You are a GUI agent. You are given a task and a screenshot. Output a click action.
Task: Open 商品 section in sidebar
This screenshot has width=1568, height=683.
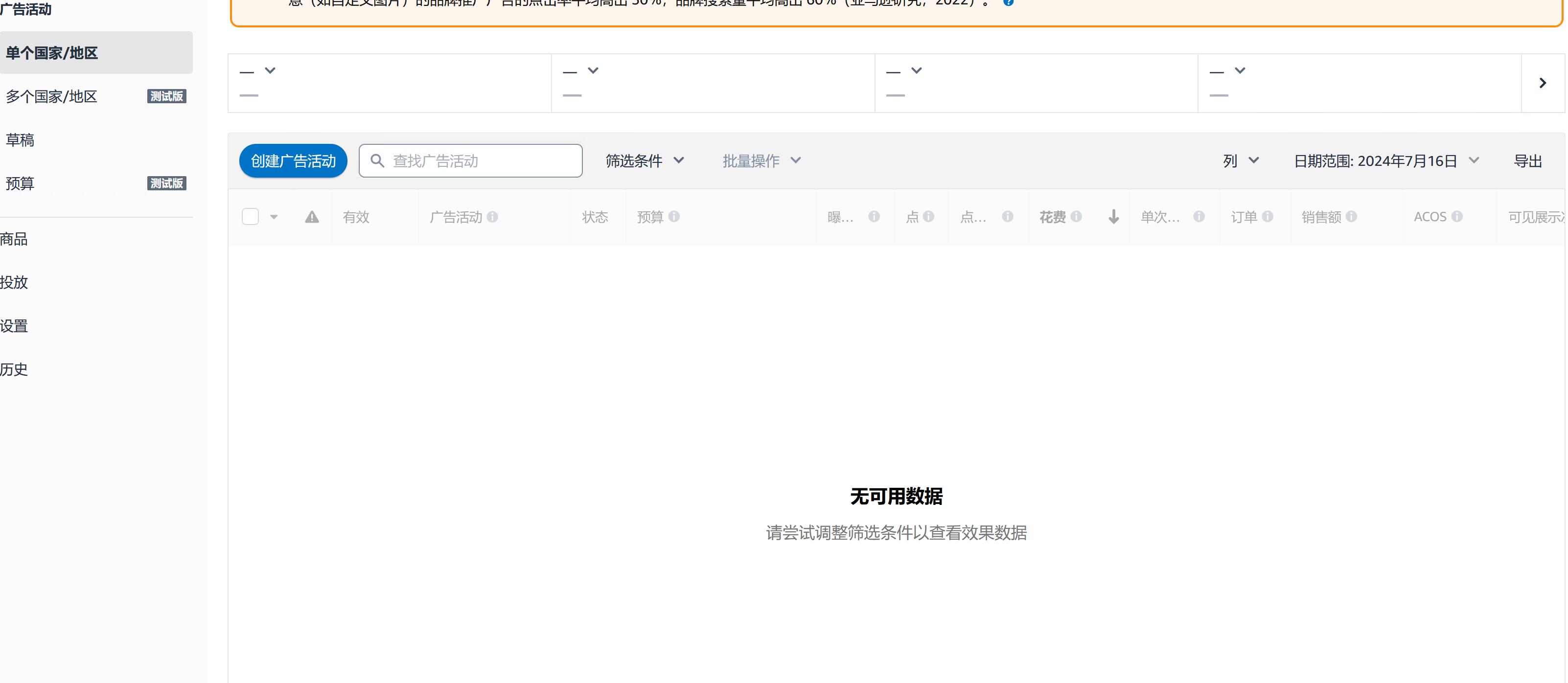click(x=14, y=239)
